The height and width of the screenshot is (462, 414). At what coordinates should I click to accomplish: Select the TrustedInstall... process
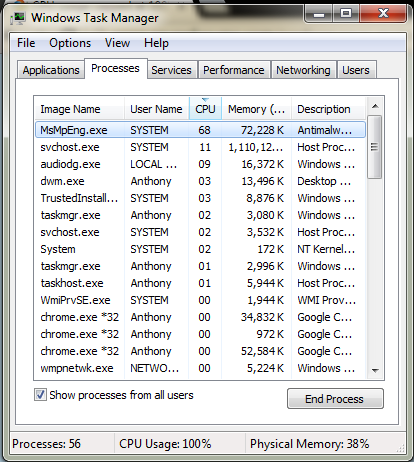click(200, 198)
